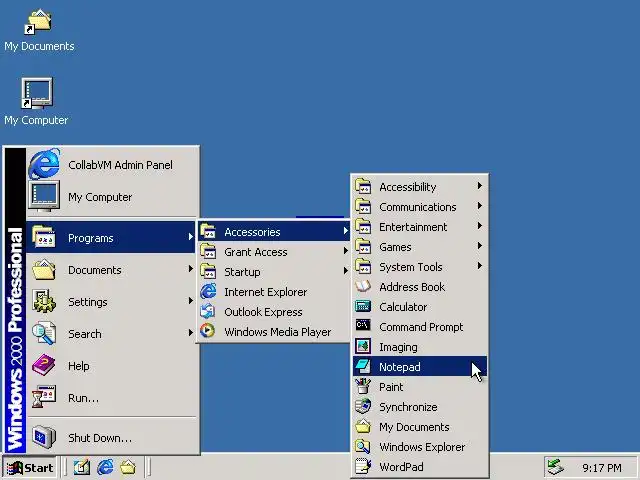
Task: Open Internet Explorer from Programs menu
Action: pyautogui.click(x=273, y=292)
